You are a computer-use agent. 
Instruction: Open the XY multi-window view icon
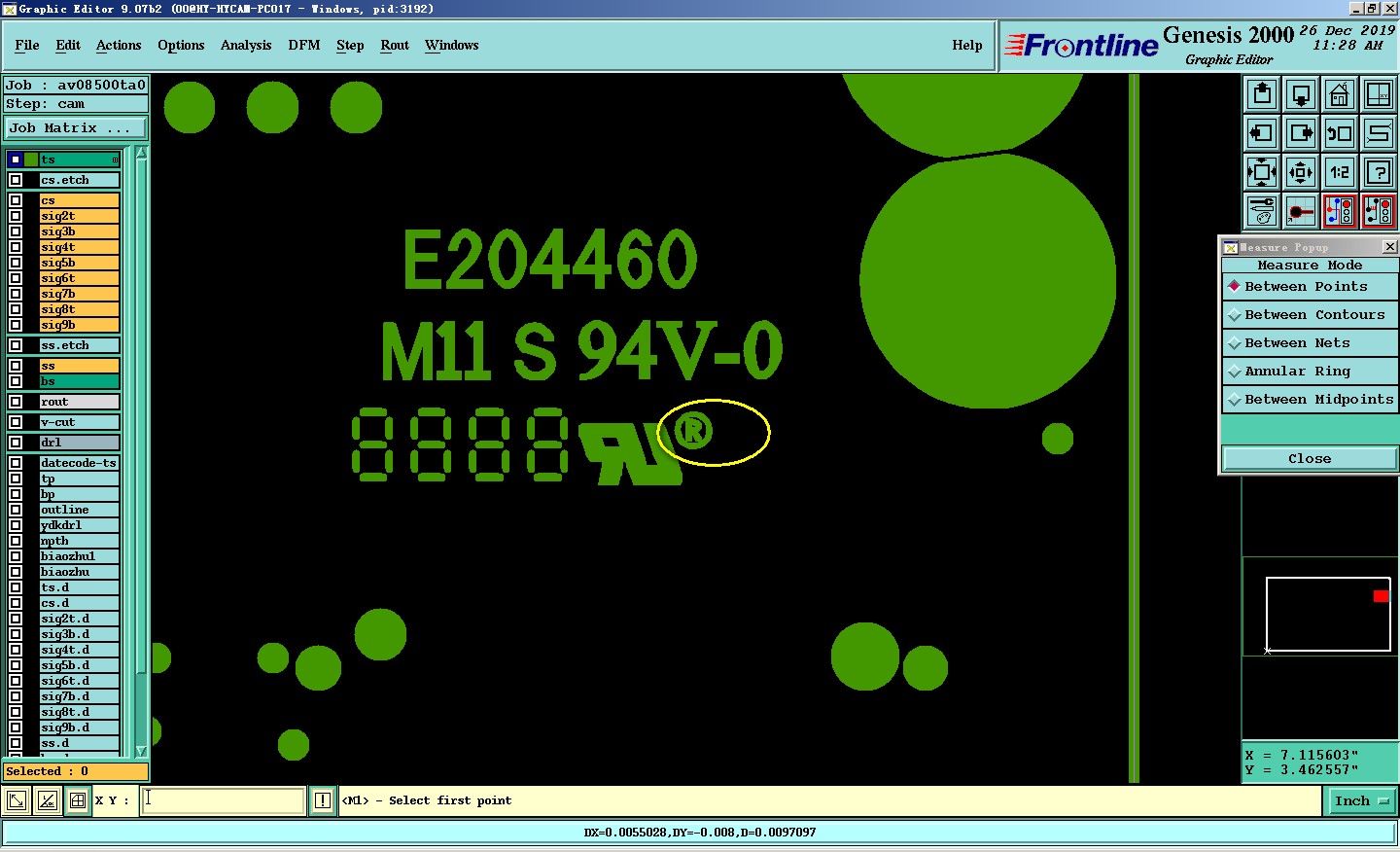click(1379, 94)
